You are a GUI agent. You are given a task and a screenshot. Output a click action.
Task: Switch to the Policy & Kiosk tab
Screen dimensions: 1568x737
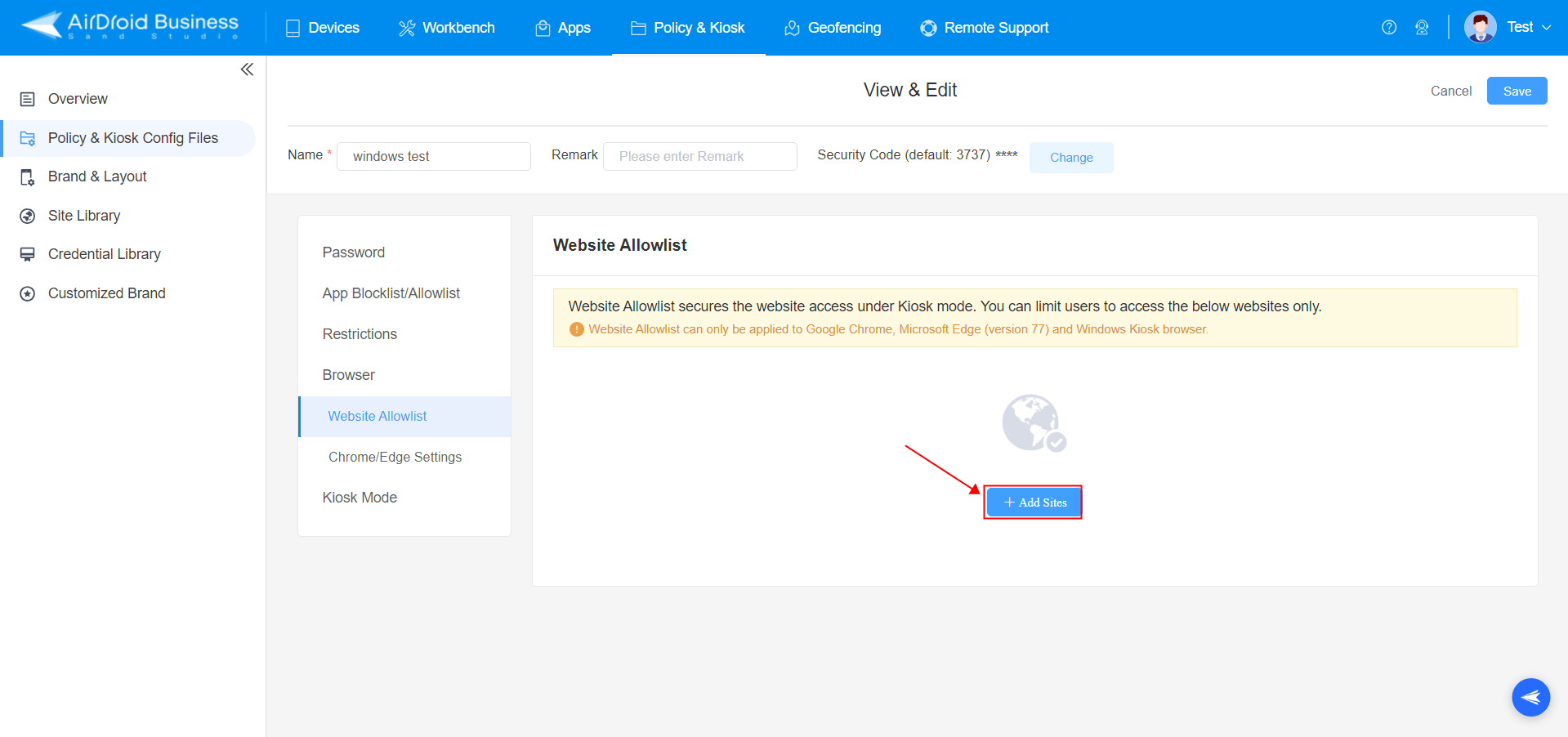(688, 27)
